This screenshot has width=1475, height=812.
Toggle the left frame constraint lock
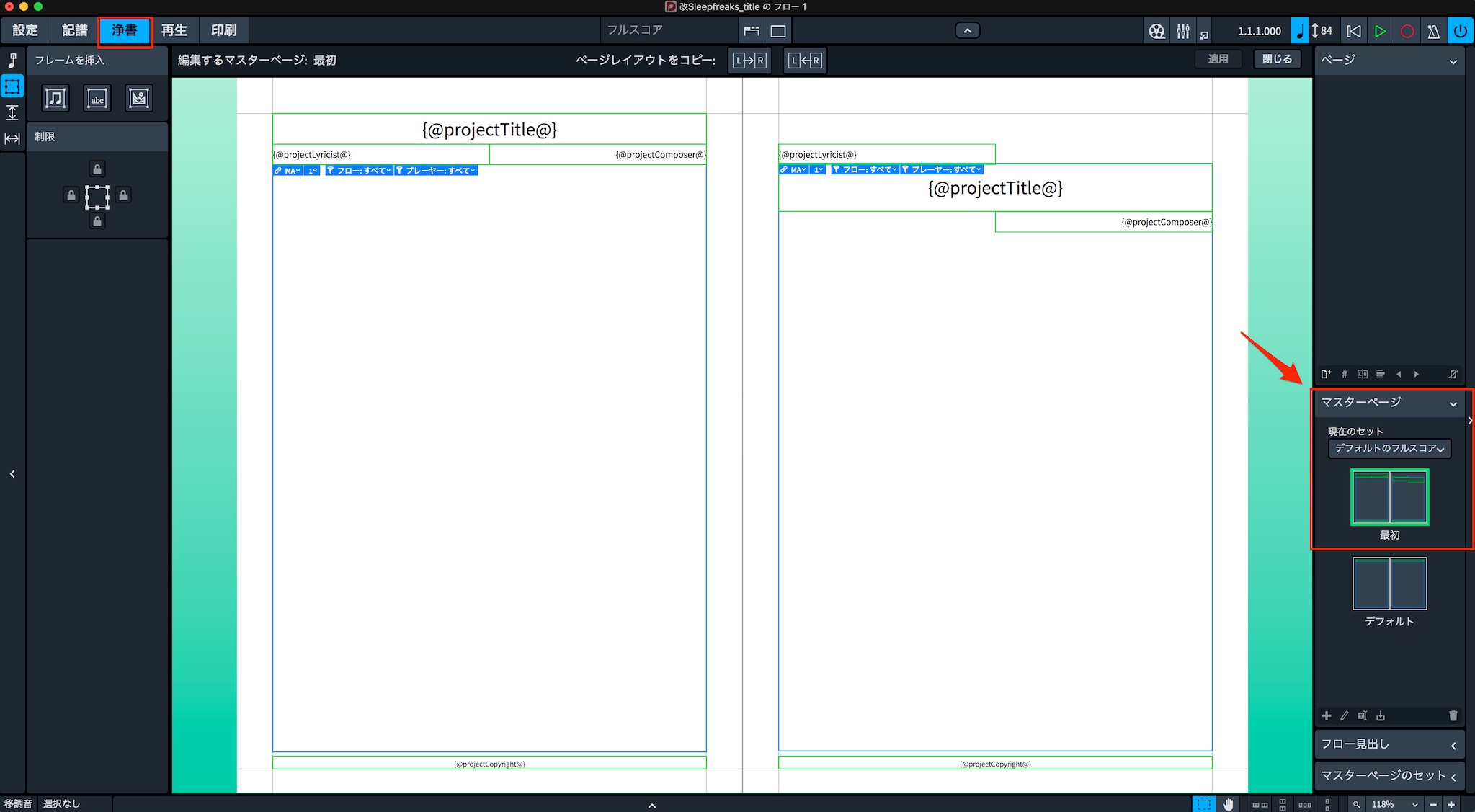[x=71, y=195]
